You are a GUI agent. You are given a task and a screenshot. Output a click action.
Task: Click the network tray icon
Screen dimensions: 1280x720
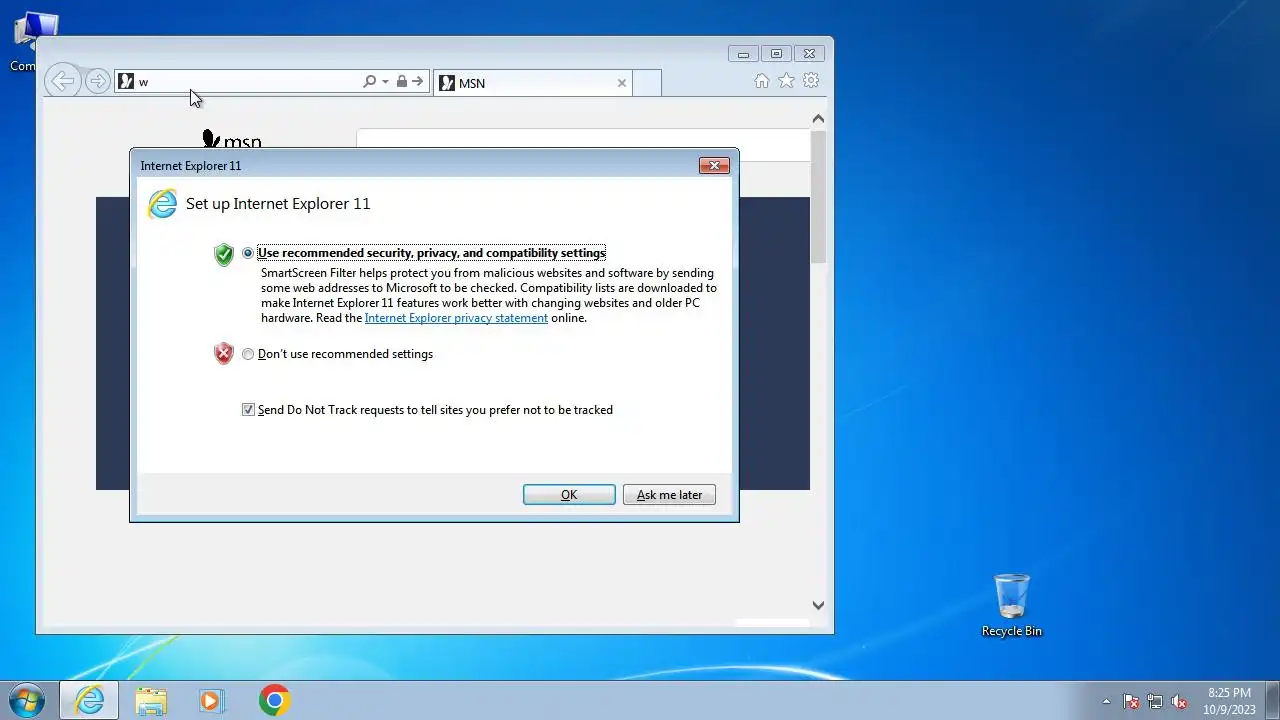tap(1155, 701)
